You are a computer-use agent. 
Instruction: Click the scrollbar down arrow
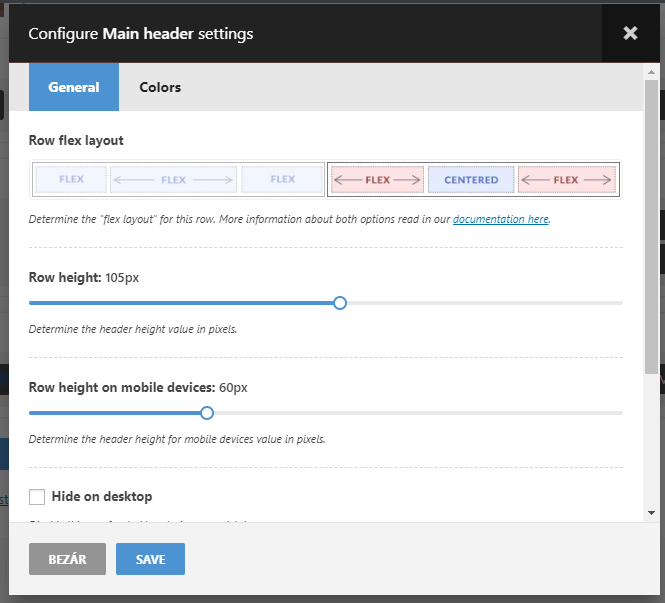tap(651, 512)
